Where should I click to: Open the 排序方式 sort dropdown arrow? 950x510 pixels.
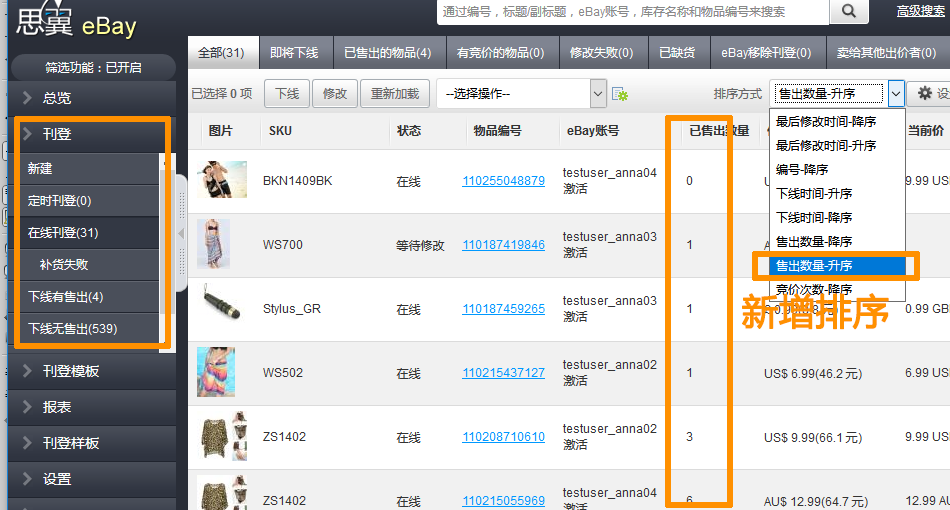coord(896,94)
